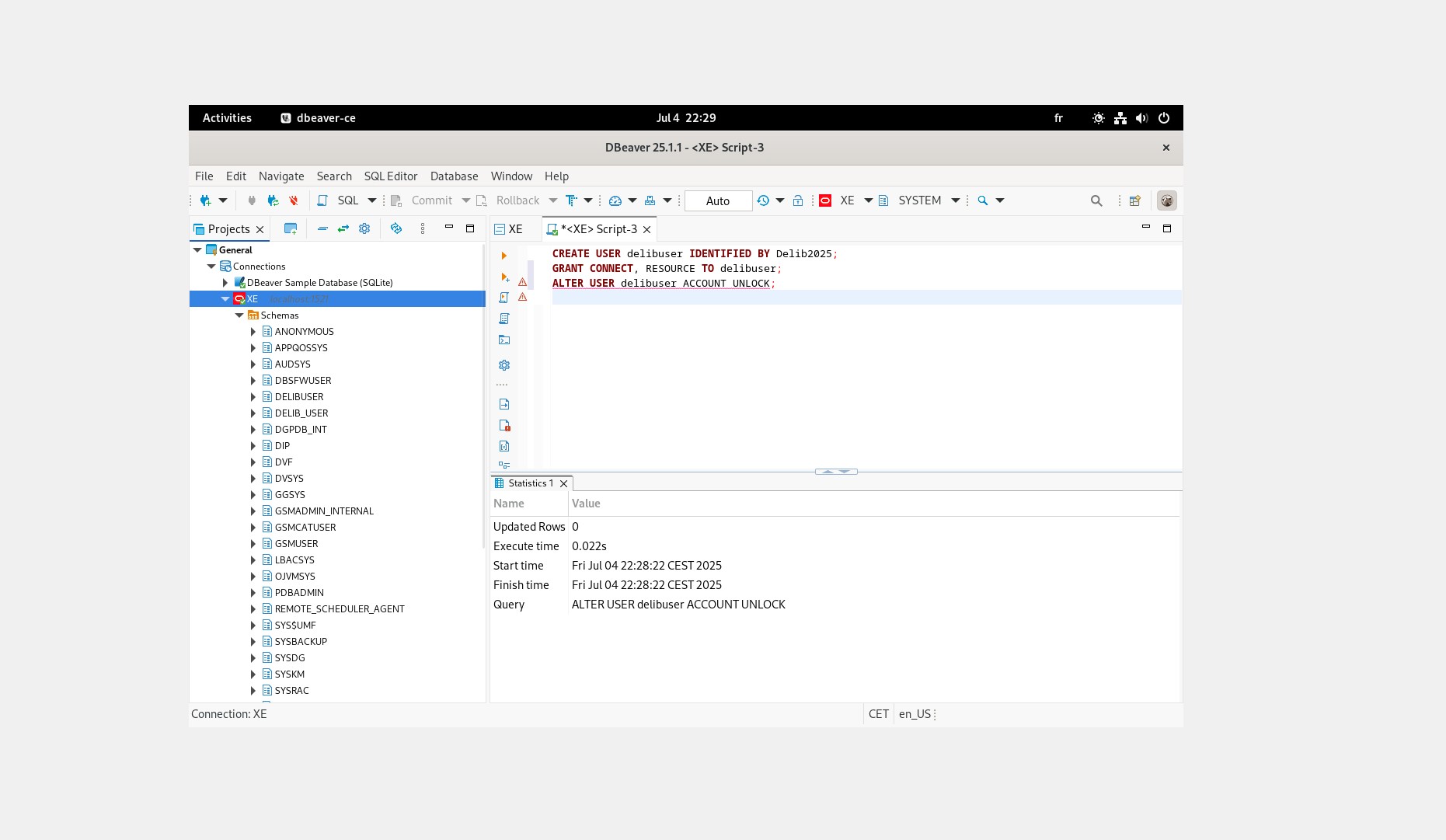The height and width of the screenshot is (840, 1446).
Task: Click the New Connection plug icon
Action: [x=205, y=200]
